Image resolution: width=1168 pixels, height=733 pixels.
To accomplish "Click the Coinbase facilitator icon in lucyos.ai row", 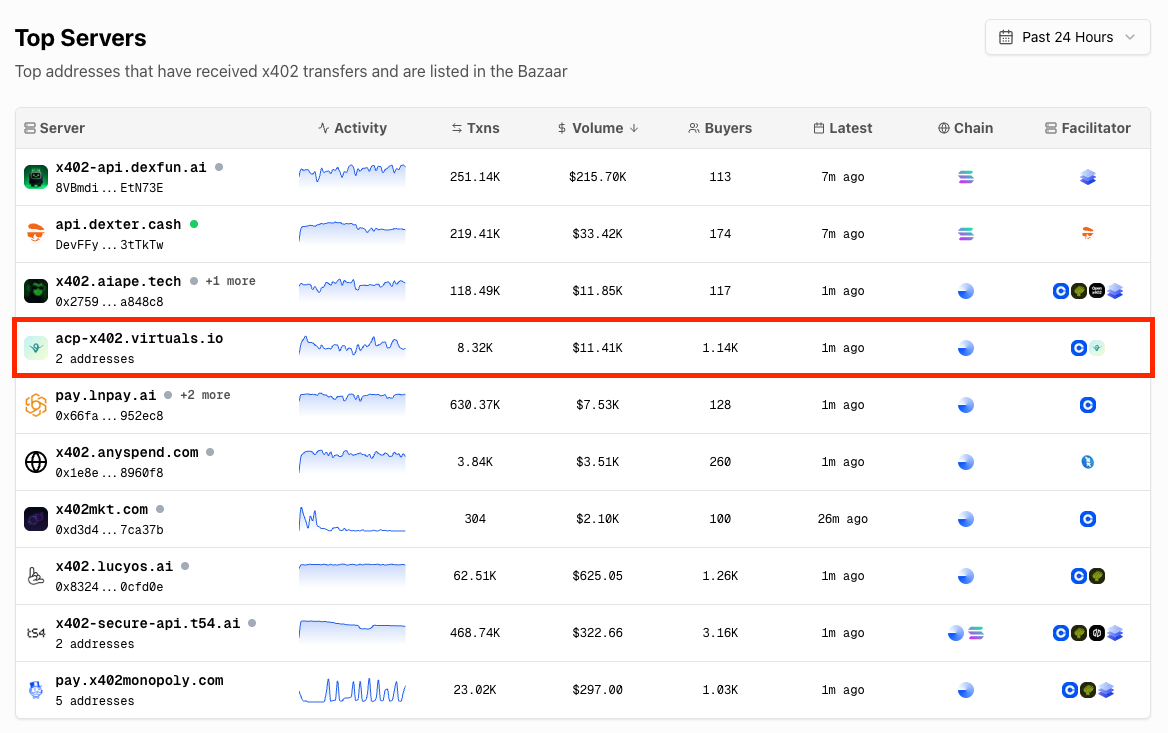I will pyautogui.click(x=1079, y=576).
